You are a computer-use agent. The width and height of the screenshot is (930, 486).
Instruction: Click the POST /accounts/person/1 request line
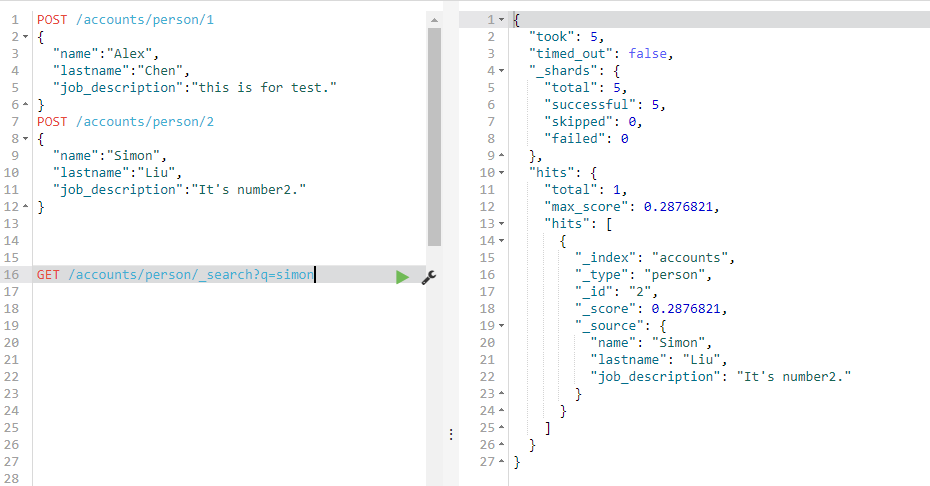pos(125,20)
